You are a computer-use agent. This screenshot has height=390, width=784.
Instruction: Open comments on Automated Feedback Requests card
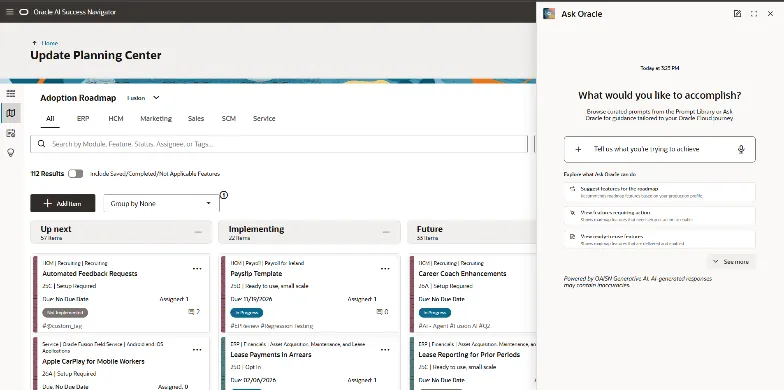[x=194, y=312]
